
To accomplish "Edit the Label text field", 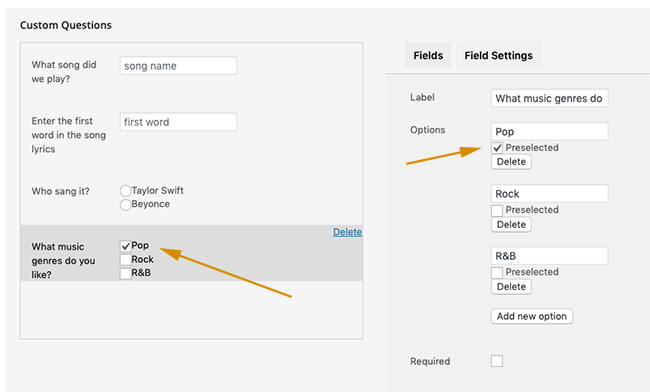I will click(x=549, y=98).
